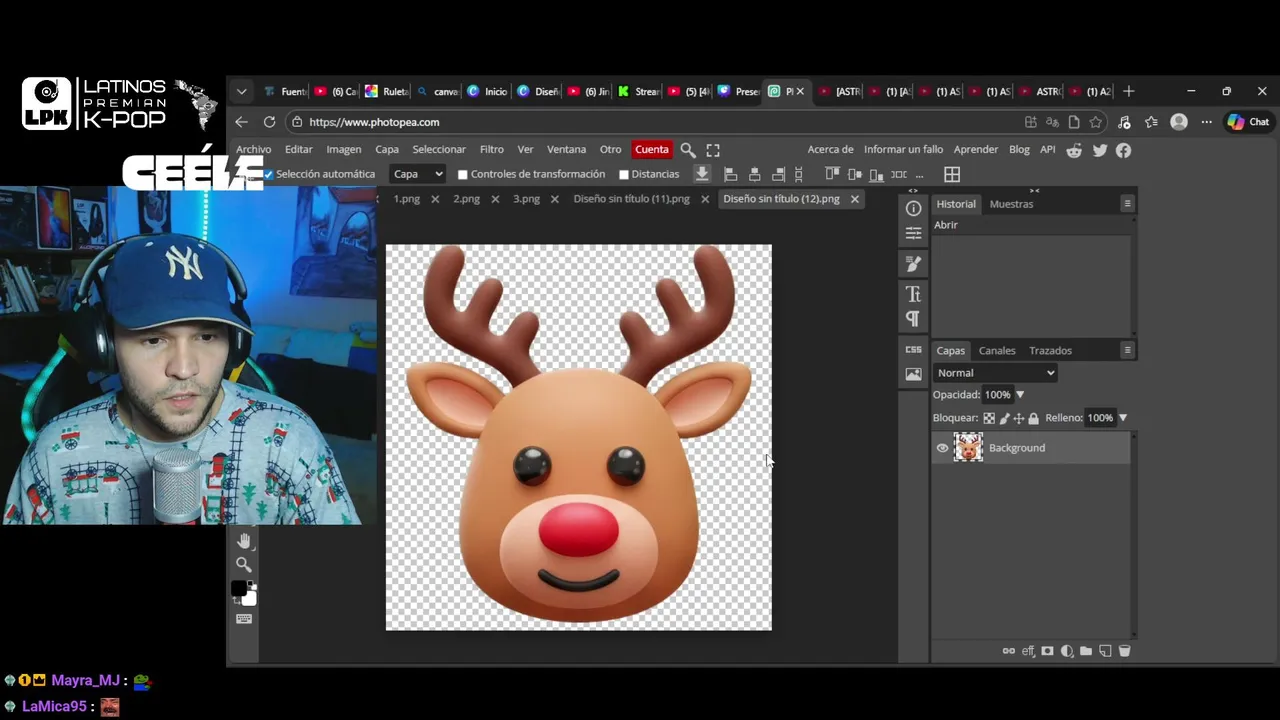Toggle lock transparent pixels icon
The height and width of the screenshot is (720, 1280).
click(989, 418)
